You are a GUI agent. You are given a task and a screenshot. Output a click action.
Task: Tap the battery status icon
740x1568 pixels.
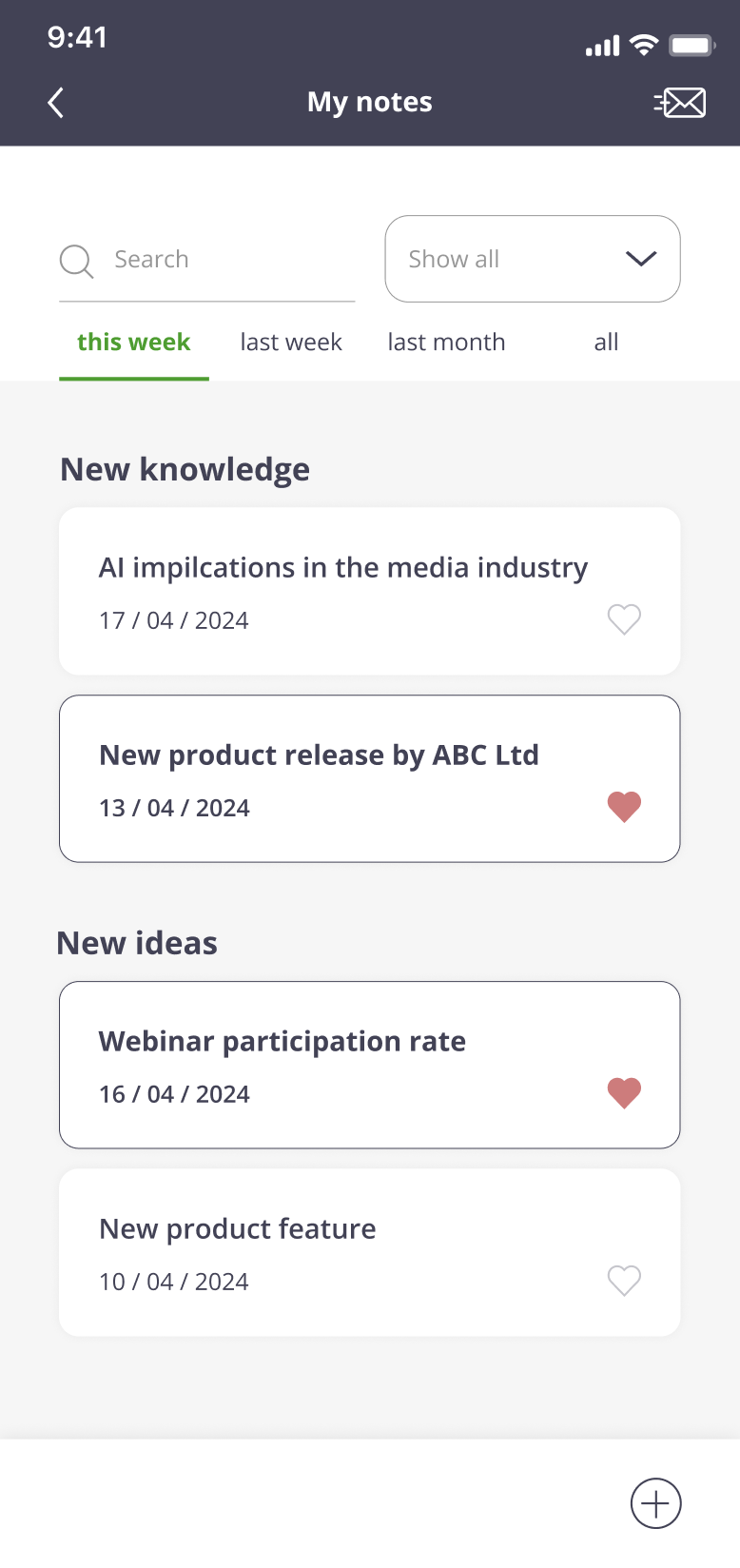(x=691, y=45)
